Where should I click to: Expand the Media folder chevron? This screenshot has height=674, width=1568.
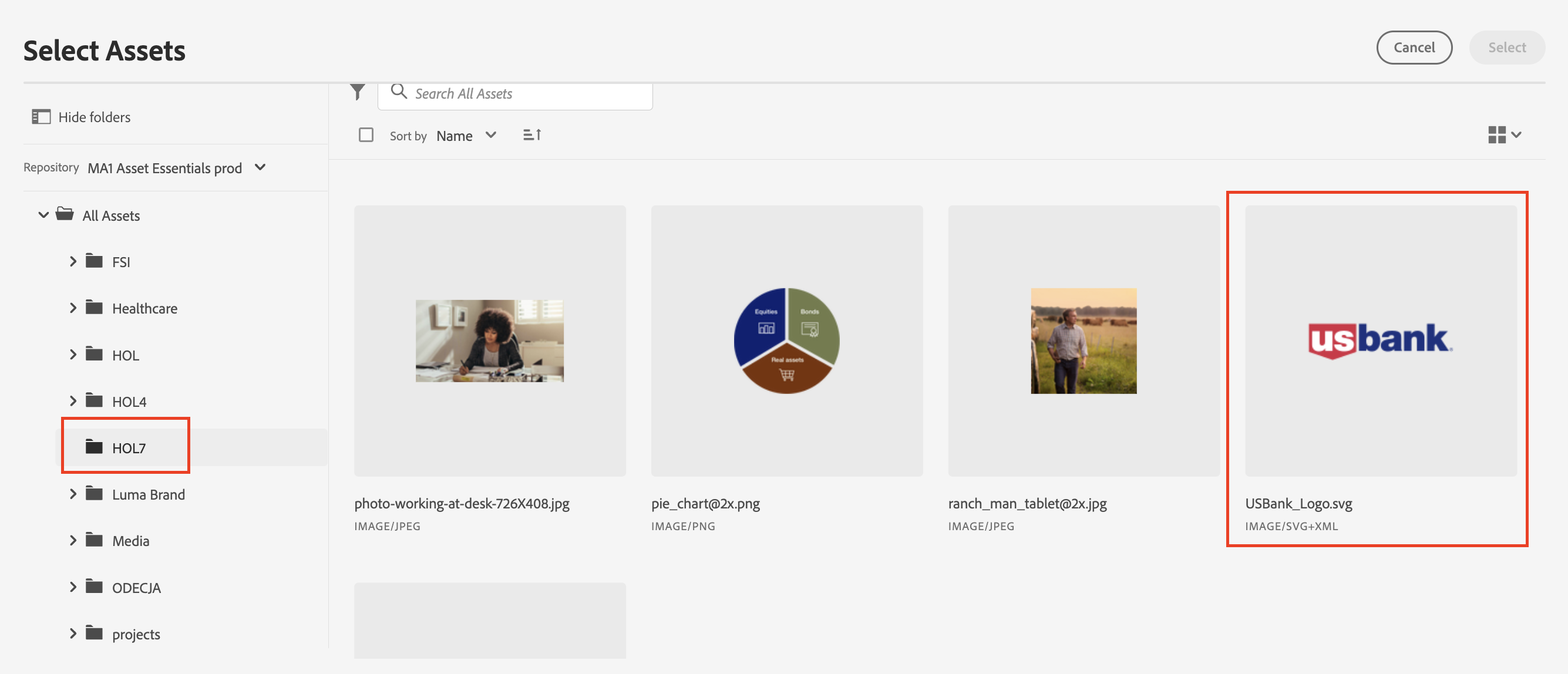73,540
